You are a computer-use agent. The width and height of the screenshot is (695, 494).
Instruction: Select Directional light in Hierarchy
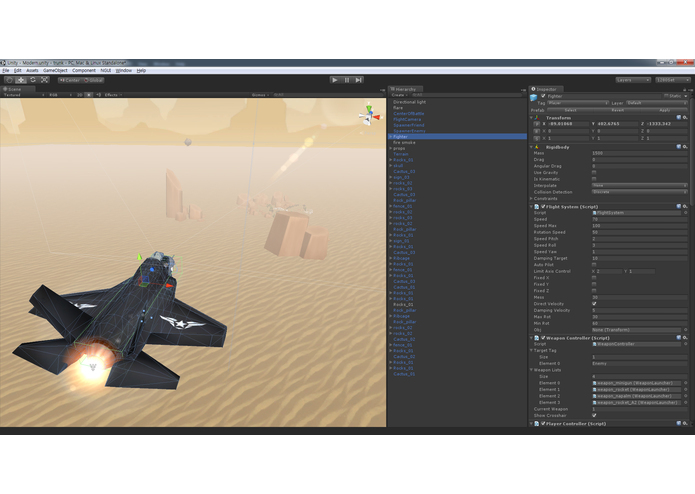(x=410, y=102)
